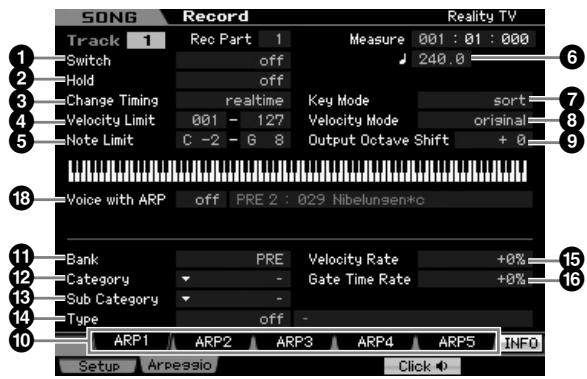Click the arpeggio type name dash field
The height and width of the screenshot is (379, 587).
point(413,319)
